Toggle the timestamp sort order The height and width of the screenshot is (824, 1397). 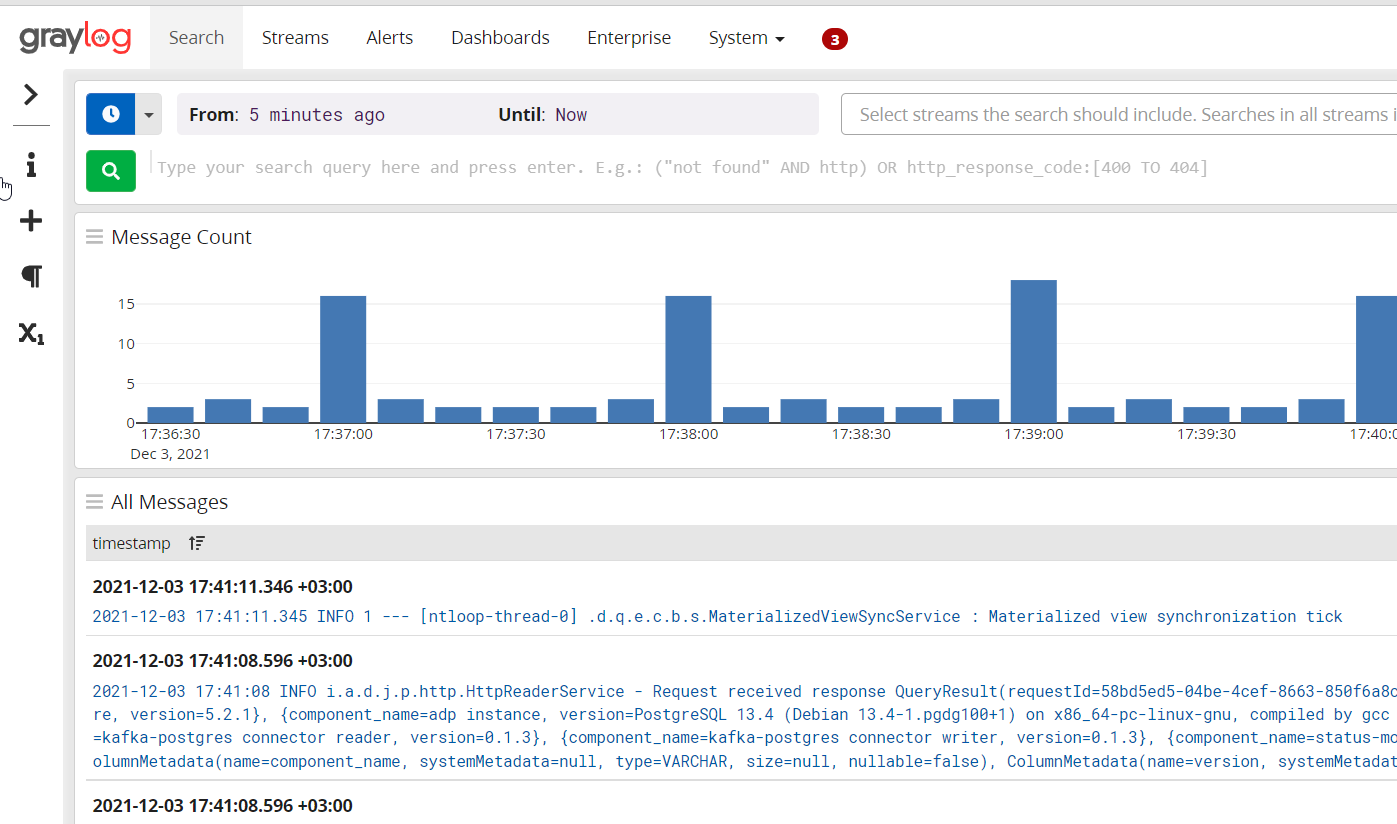point(196,543)
